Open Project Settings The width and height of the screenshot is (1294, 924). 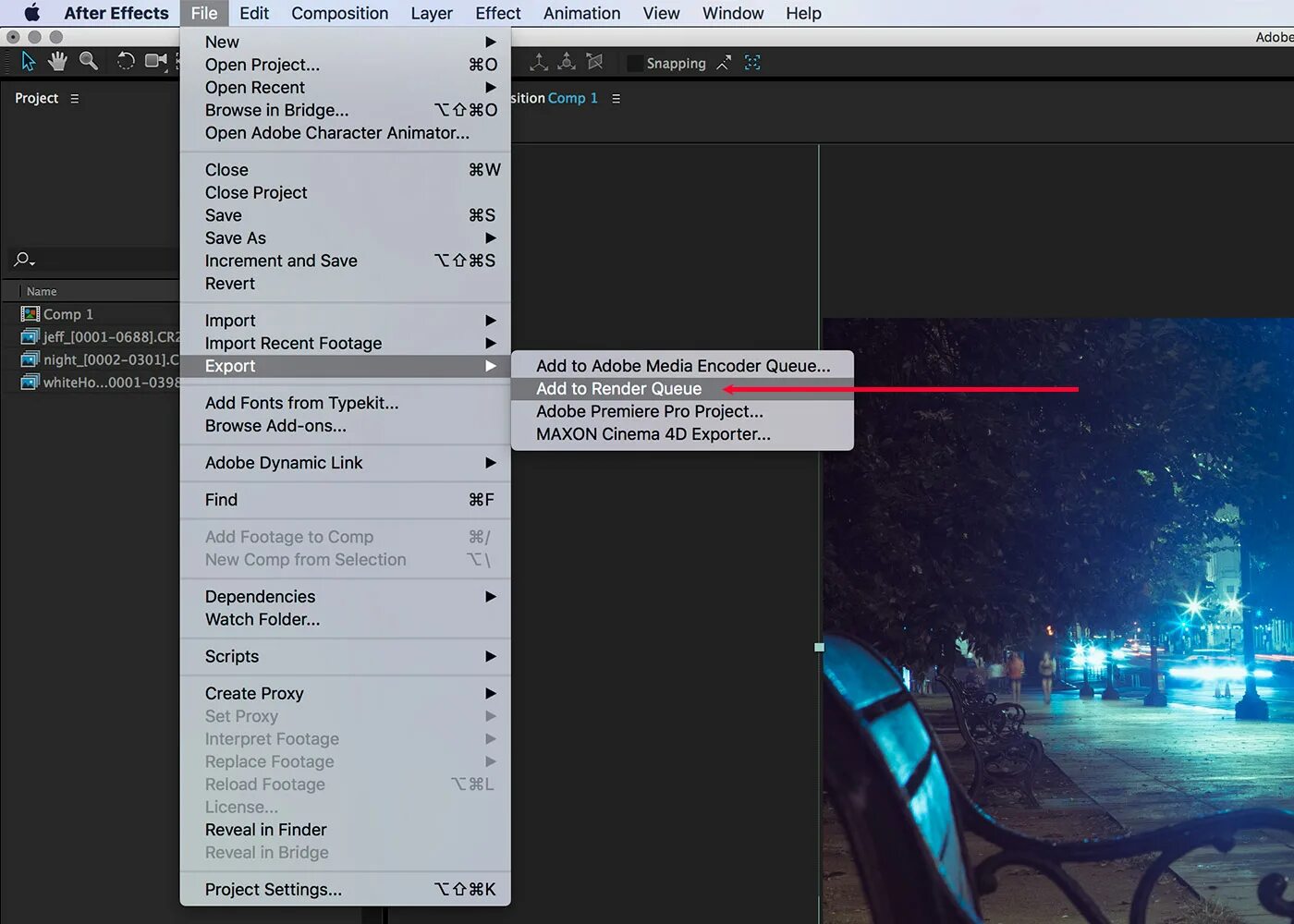tap(346, 890)
